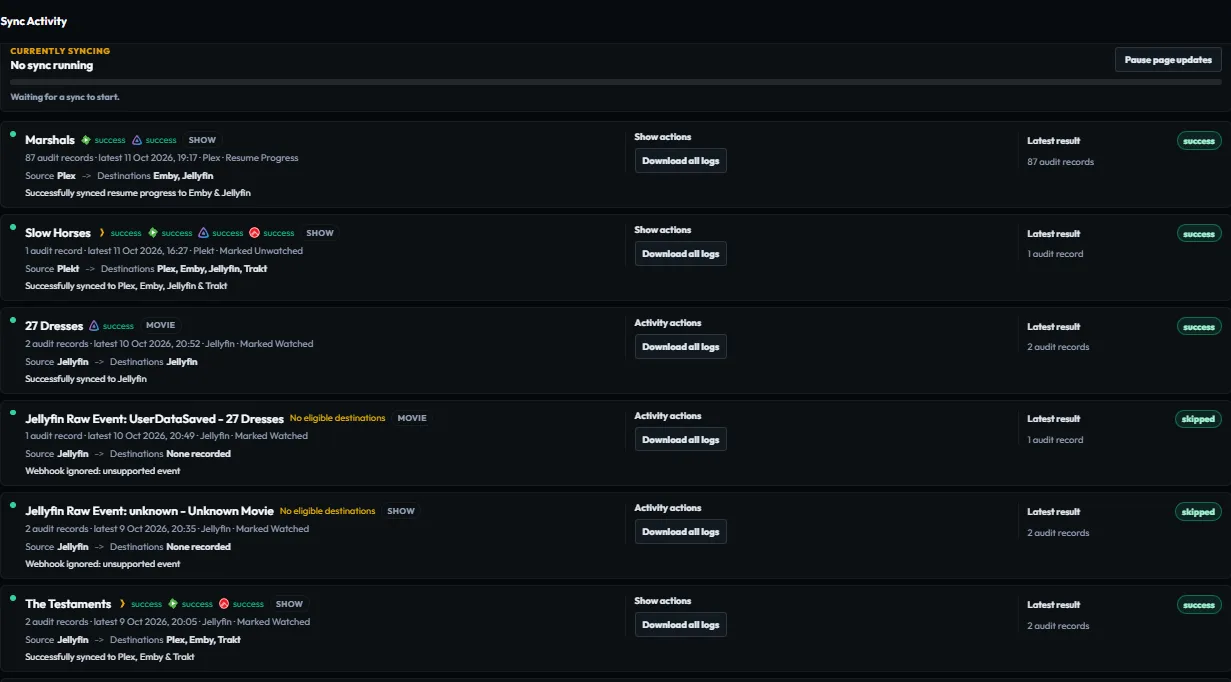The height and width of the screenshot is (682, 1231).
Task: Click the Jellyfin icon in Slow Horses row
Action: tap(204, 233)
